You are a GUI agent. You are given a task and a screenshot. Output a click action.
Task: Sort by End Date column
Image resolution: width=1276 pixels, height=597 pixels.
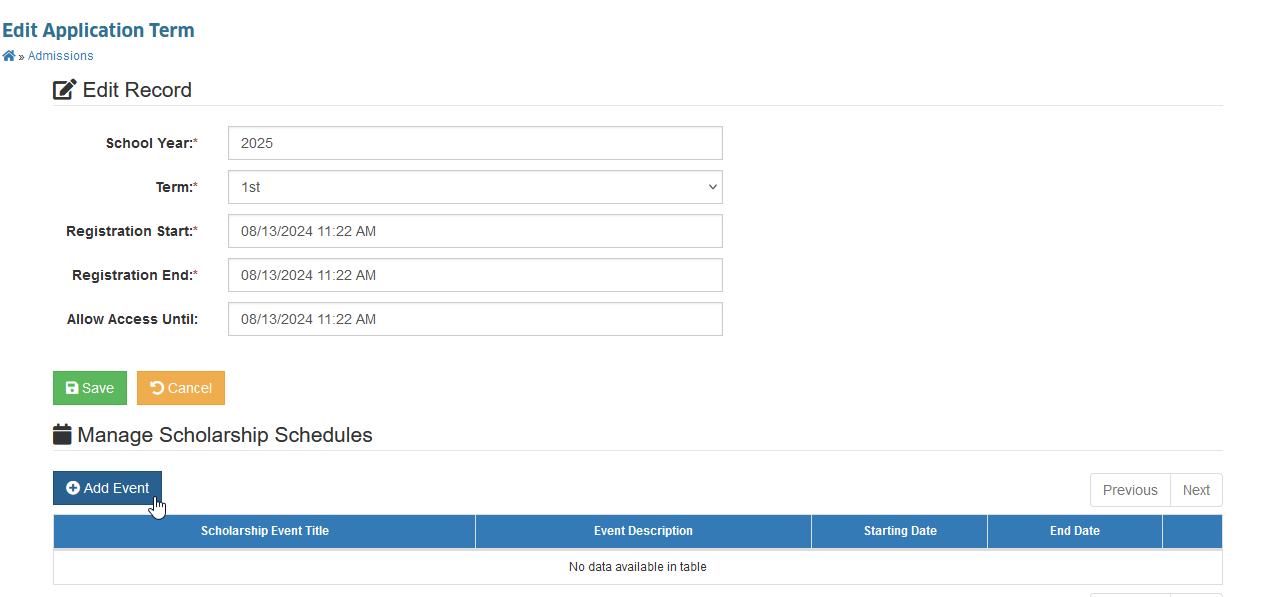1075,531
